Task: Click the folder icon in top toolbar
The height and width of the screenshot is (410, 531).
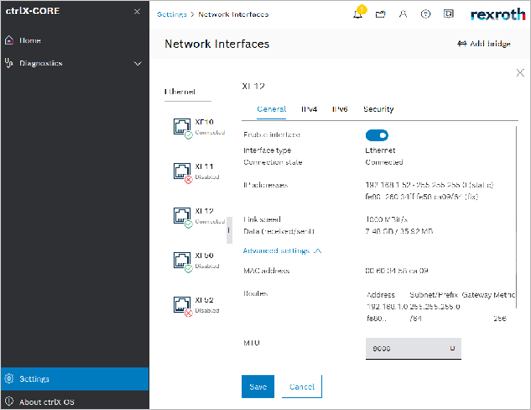Action: (x=380, y=14)
